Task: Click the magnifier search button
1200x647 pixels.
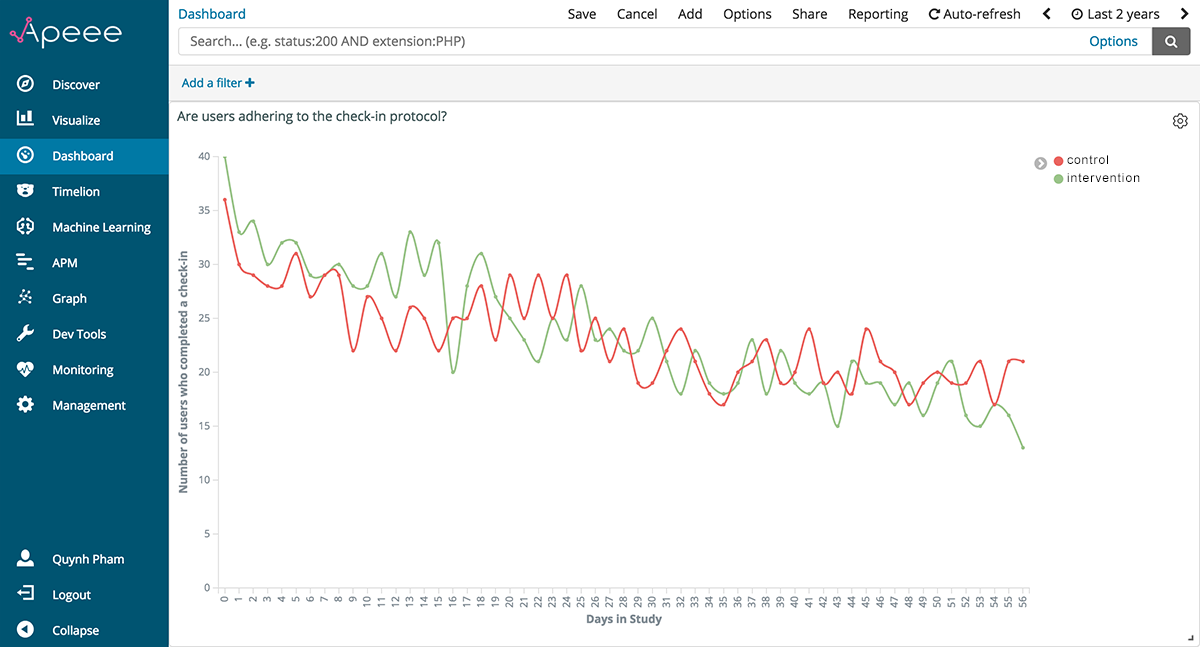Action: (1170, 41)
